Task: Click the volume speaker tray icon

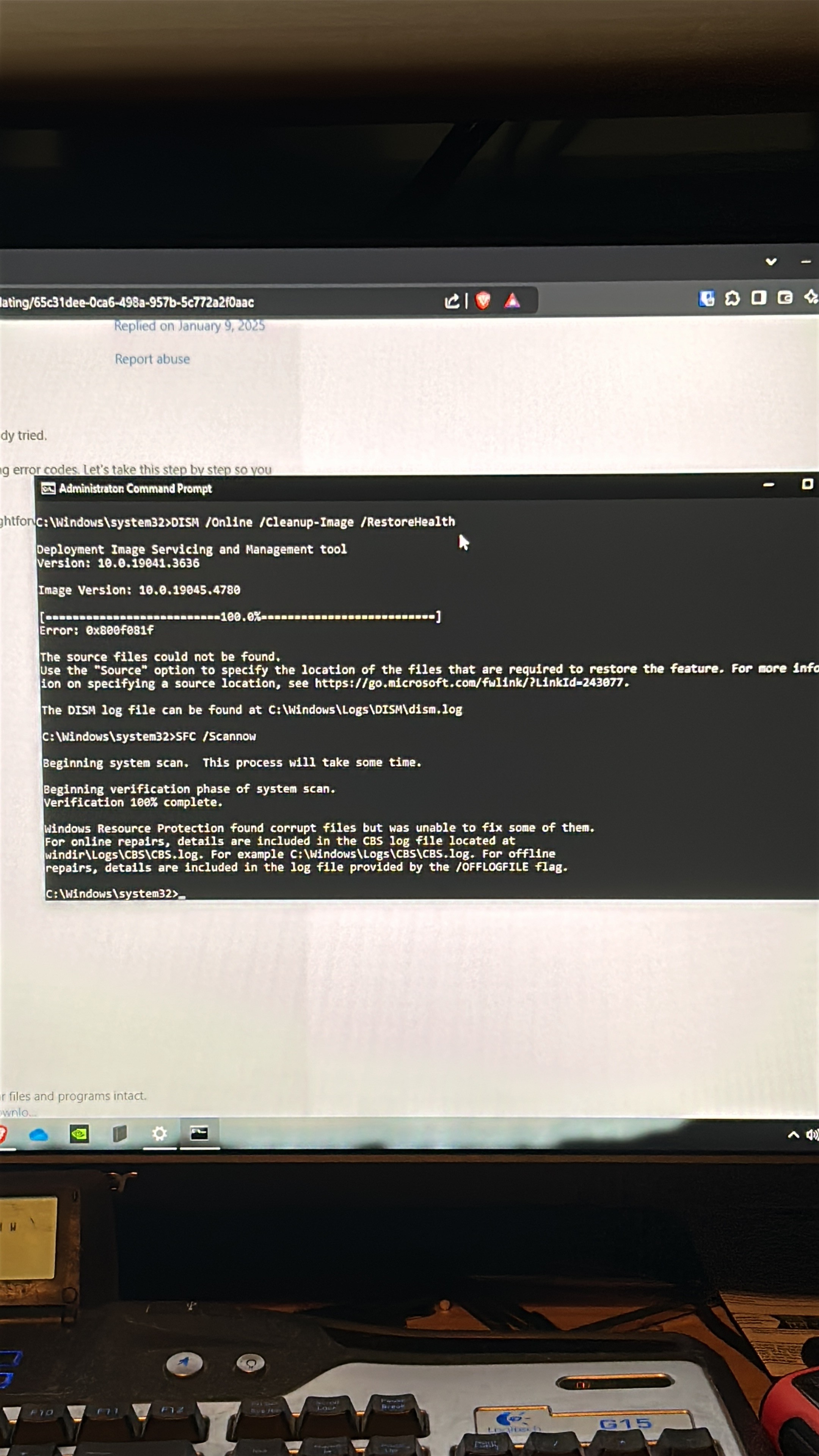Action: 812,1135
